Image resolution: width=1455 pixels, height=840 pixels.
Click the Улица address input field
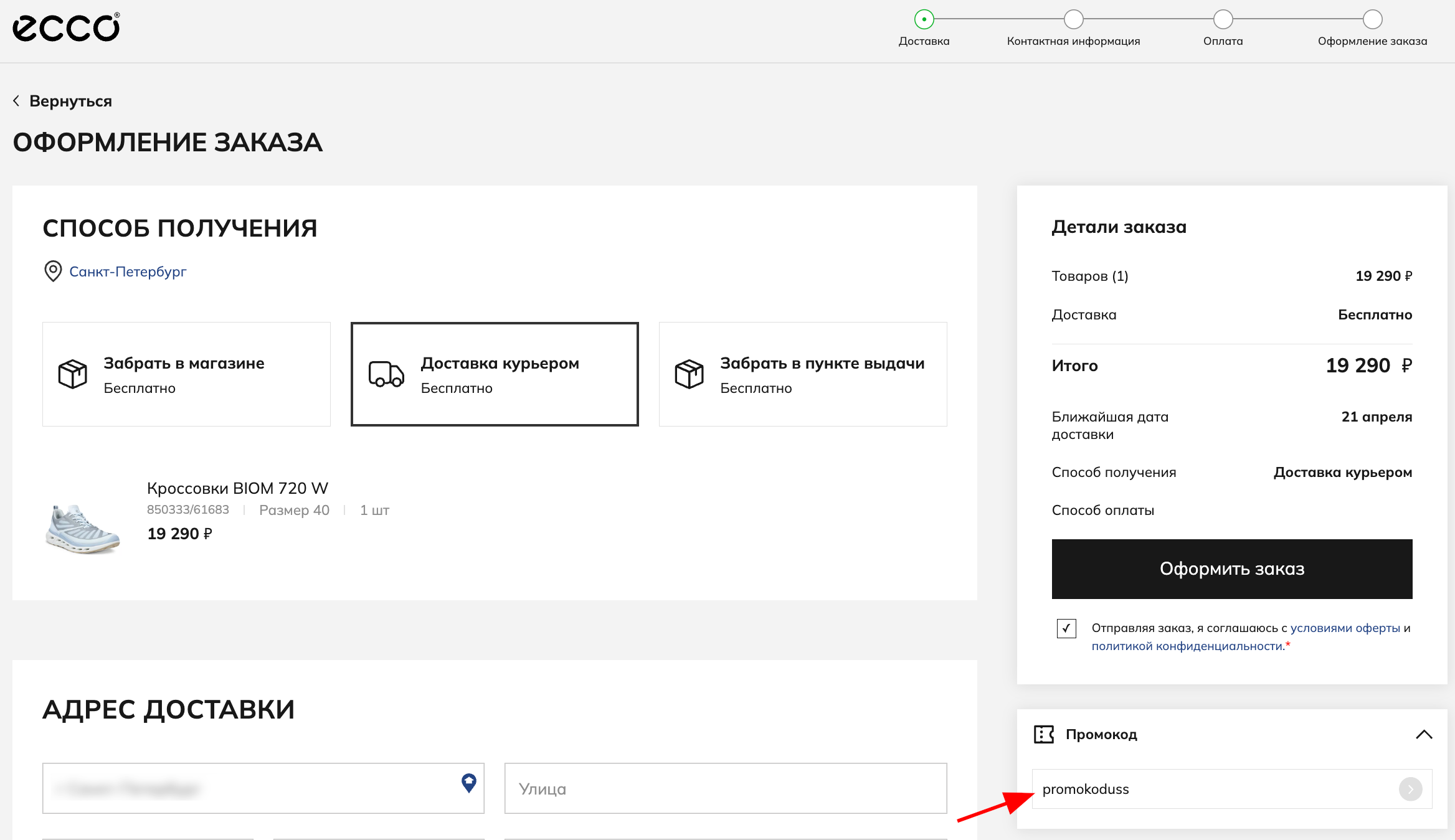pyautogui.click(x=726, y=788)
